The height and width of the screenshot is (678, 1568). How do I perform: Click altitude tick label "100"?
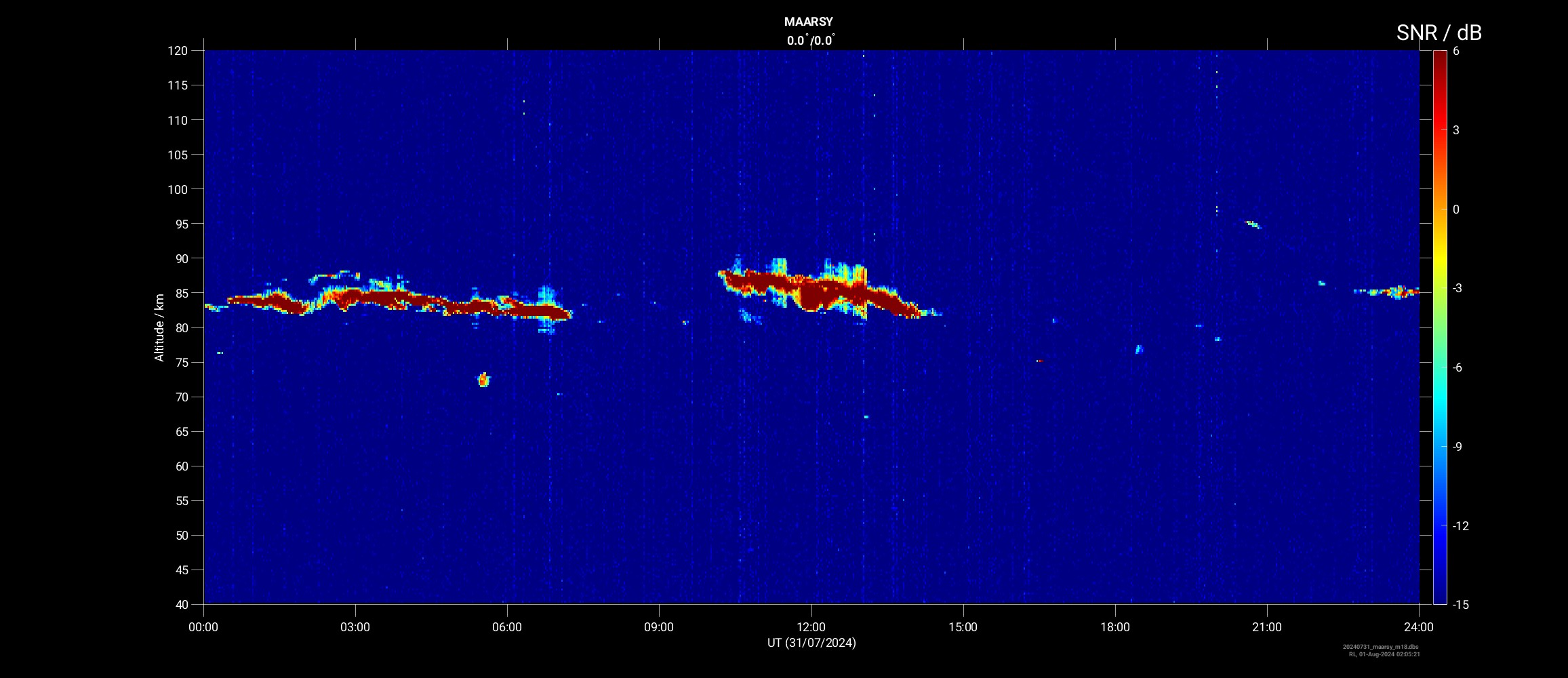pos(178,189)
